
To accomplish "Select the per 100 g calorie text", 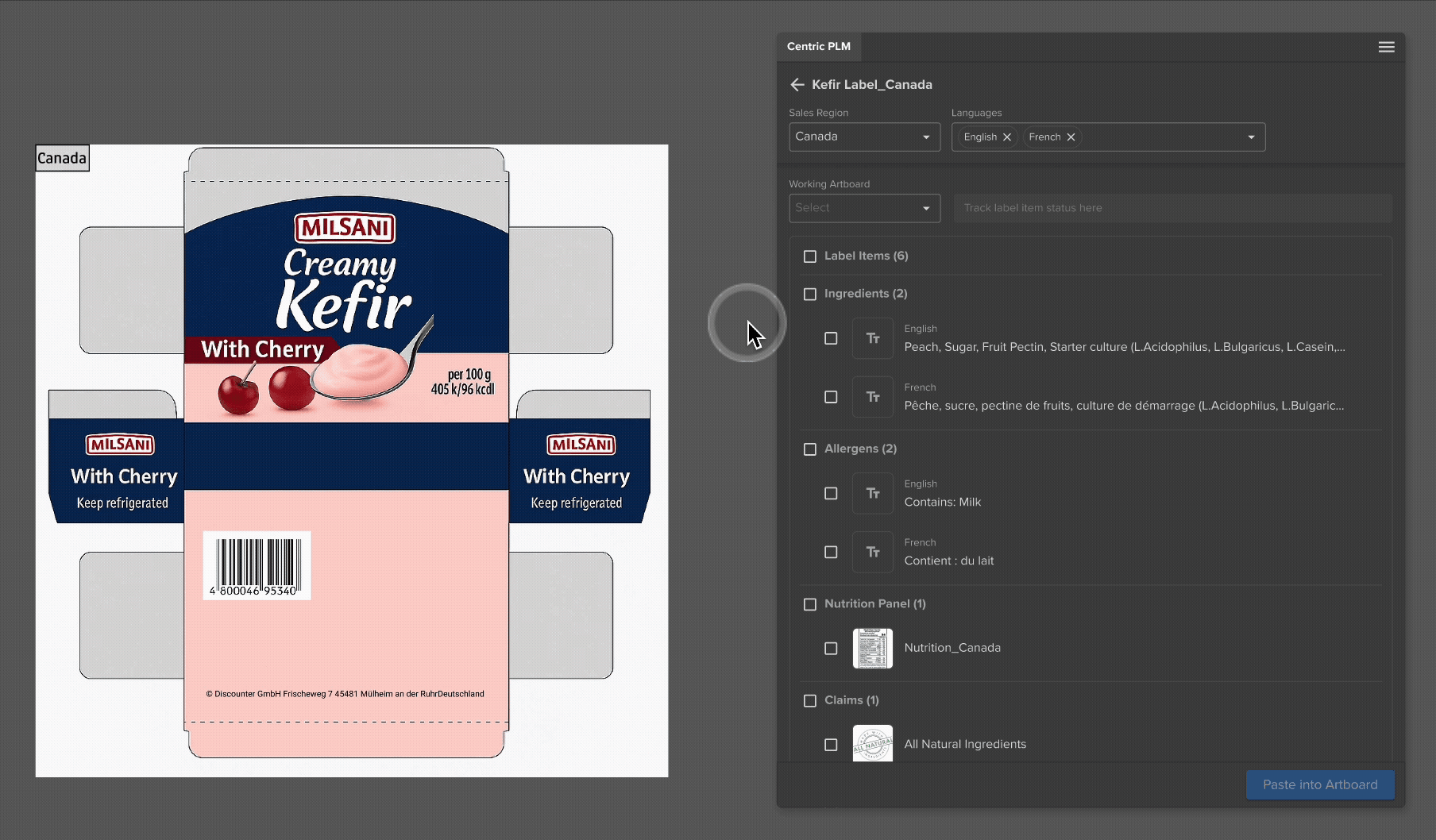I will (x=463, y=381).
